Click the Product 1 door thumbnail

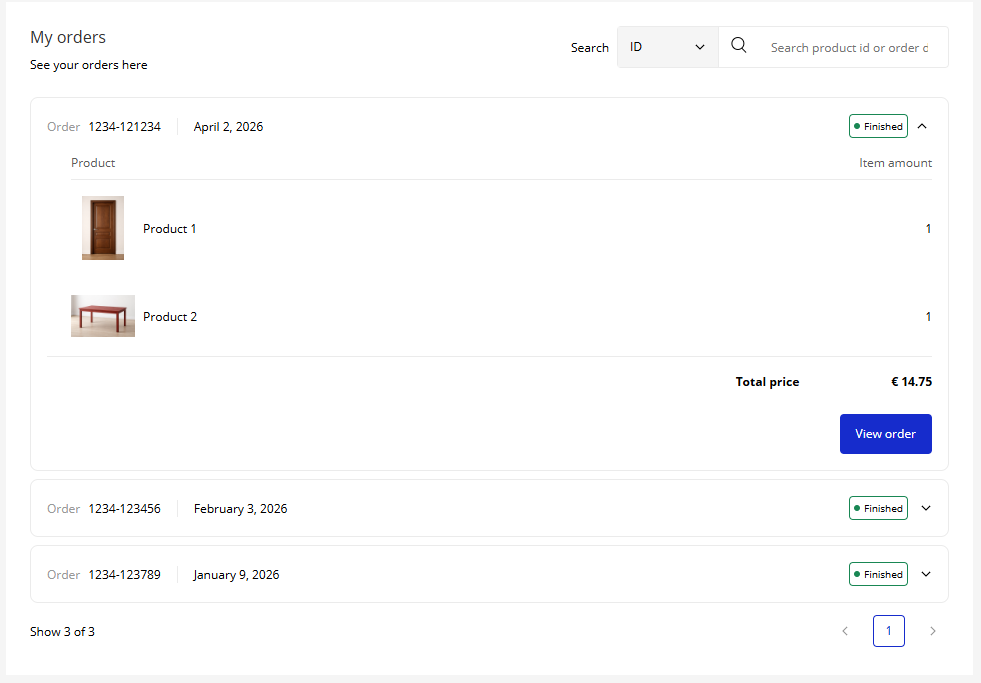[x=102, y=228]
